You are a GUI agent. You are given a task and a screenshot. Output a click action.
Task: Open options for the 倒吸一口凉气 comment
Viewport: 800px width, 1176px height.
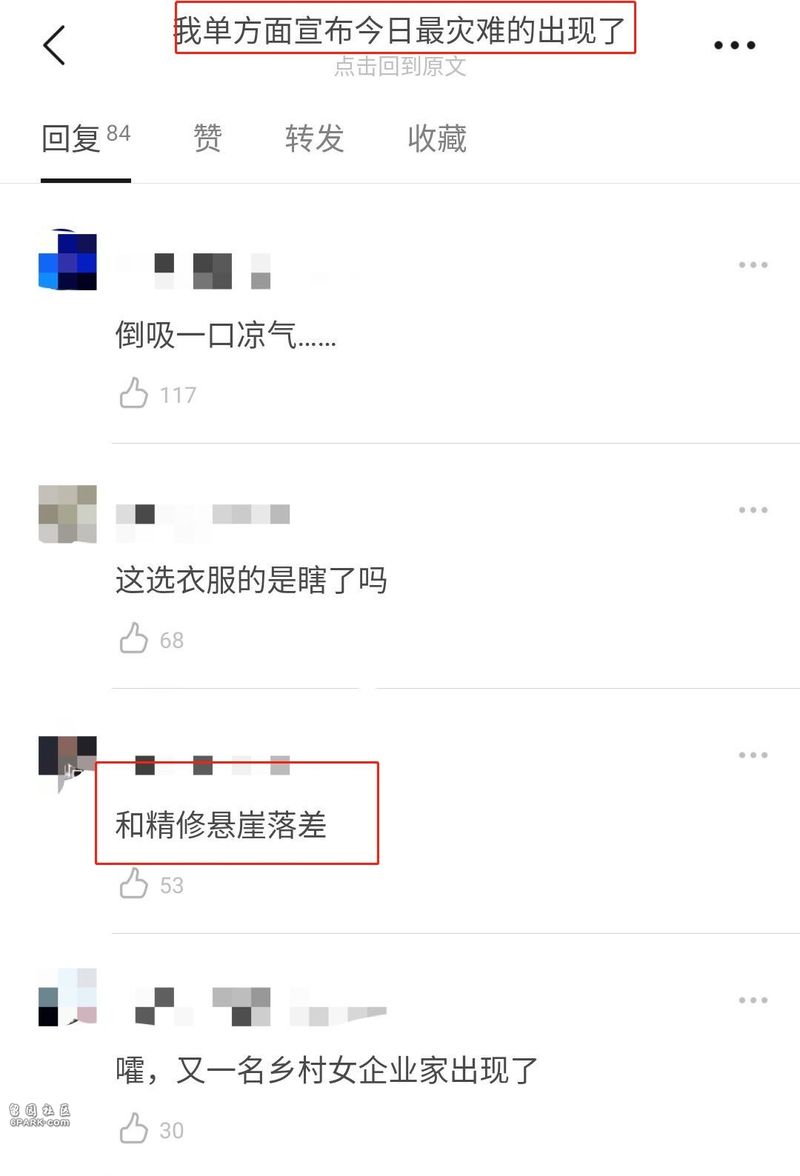pyautogui.click(x=753, y=265)
